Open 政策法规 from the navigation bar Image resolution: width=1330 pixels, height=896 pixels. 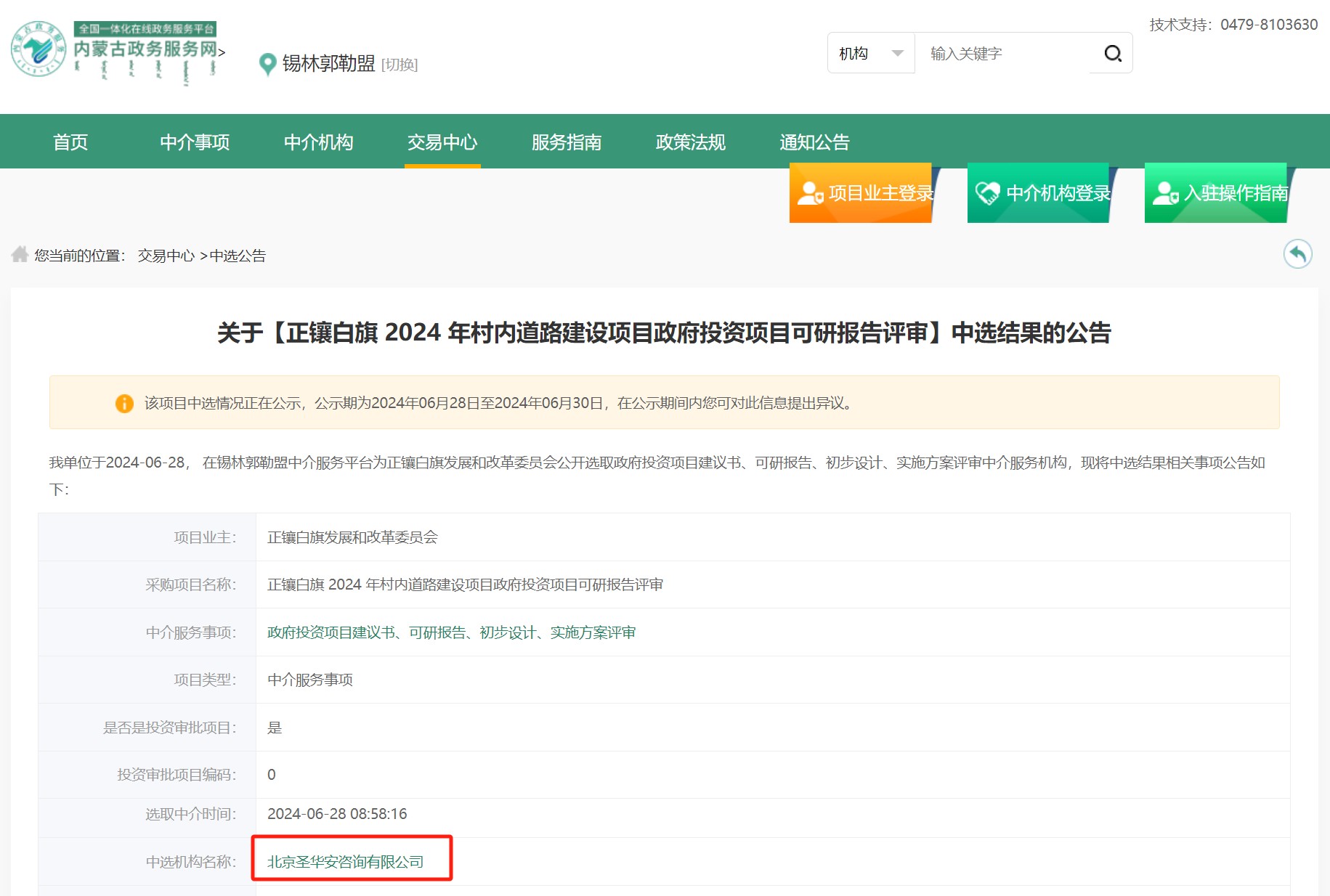pos(690,142)
